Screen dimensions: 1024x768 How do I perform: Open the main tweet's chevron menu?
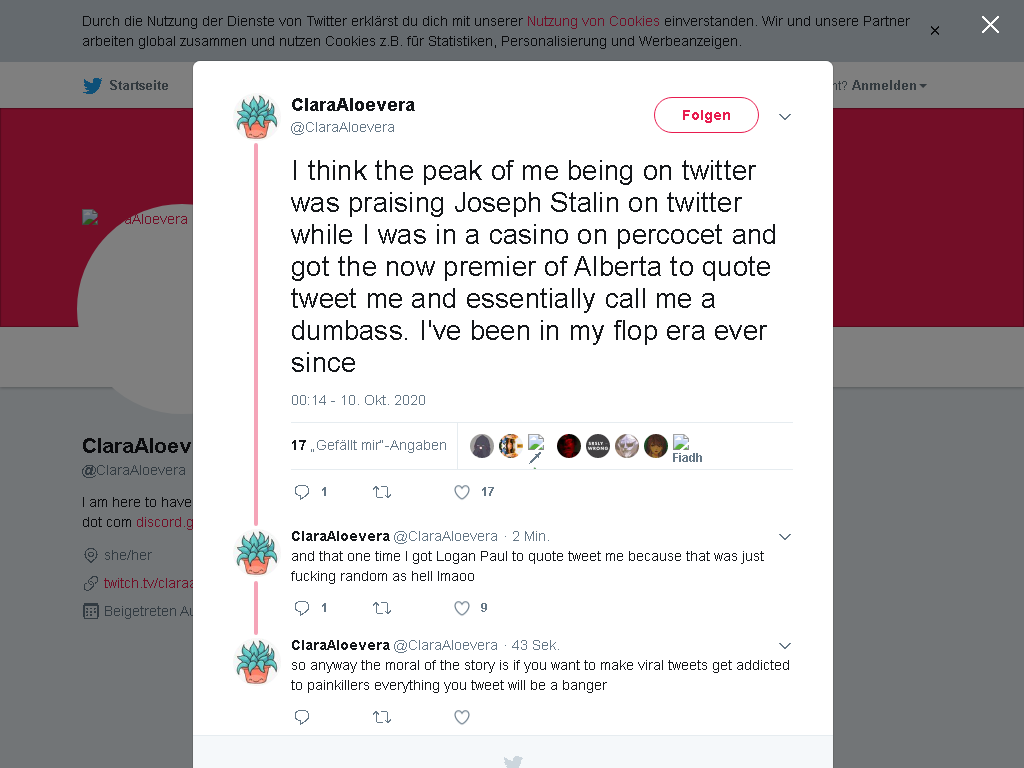point(785,116)
